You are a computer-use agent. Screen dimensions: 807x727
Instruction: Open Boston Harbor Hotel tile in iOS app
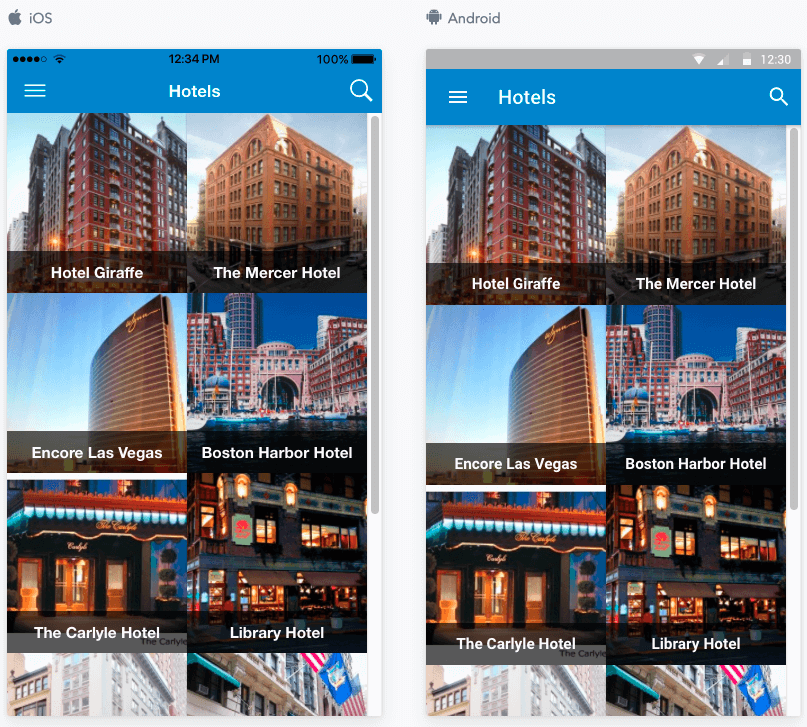pos(277,383)
